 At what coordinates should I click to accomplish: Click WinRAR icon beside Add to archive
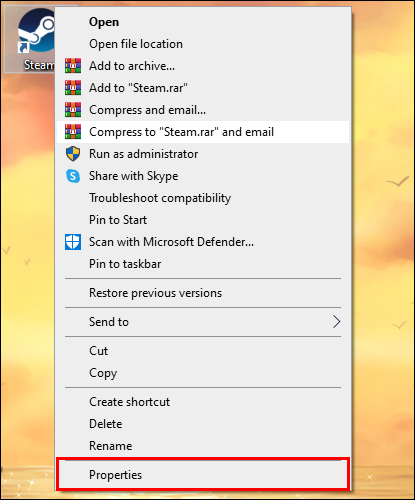(x=73, y=66)
